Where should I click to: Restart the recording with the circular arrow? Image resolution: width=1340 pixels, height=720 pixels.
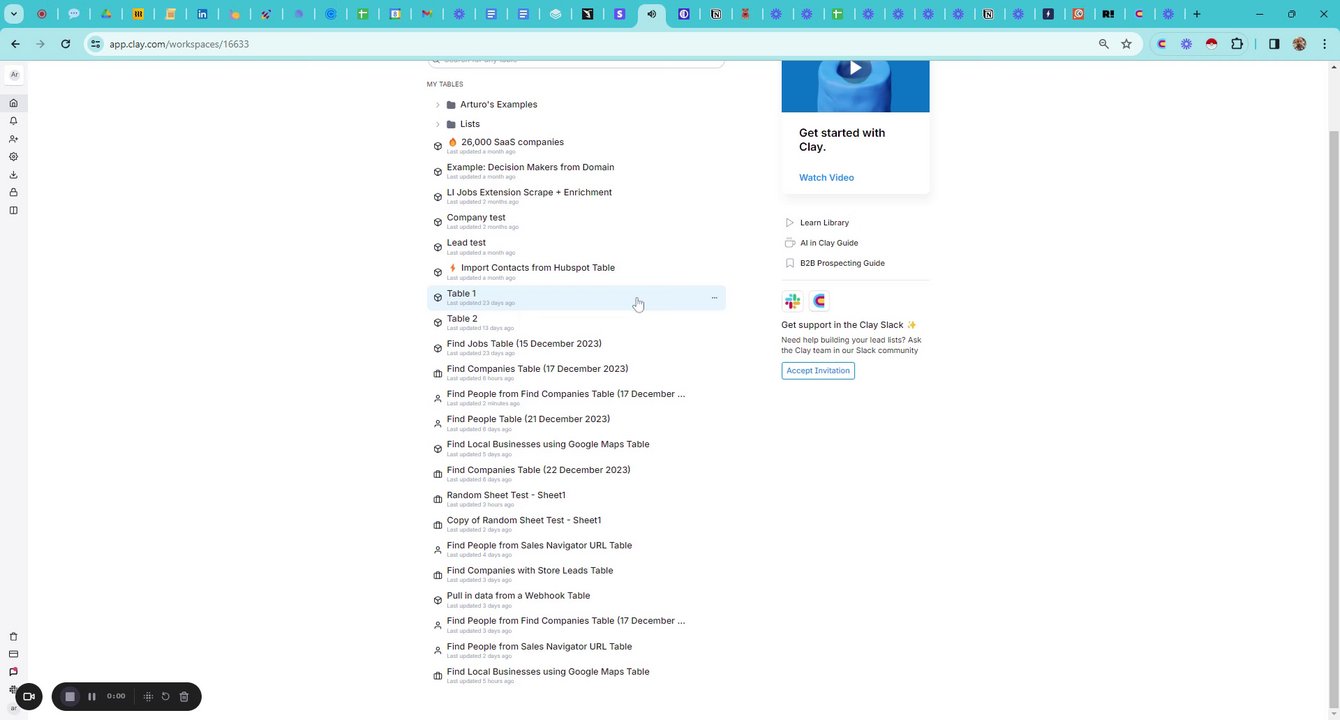[x=166, y=696]
